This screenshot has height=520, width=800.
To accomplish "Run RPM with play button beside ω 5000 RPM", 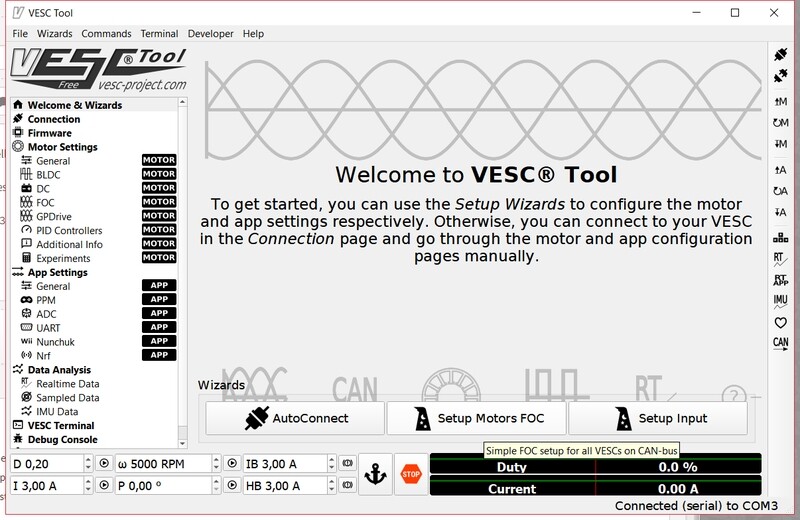I will pyautogui.click(x=232, y=463).
